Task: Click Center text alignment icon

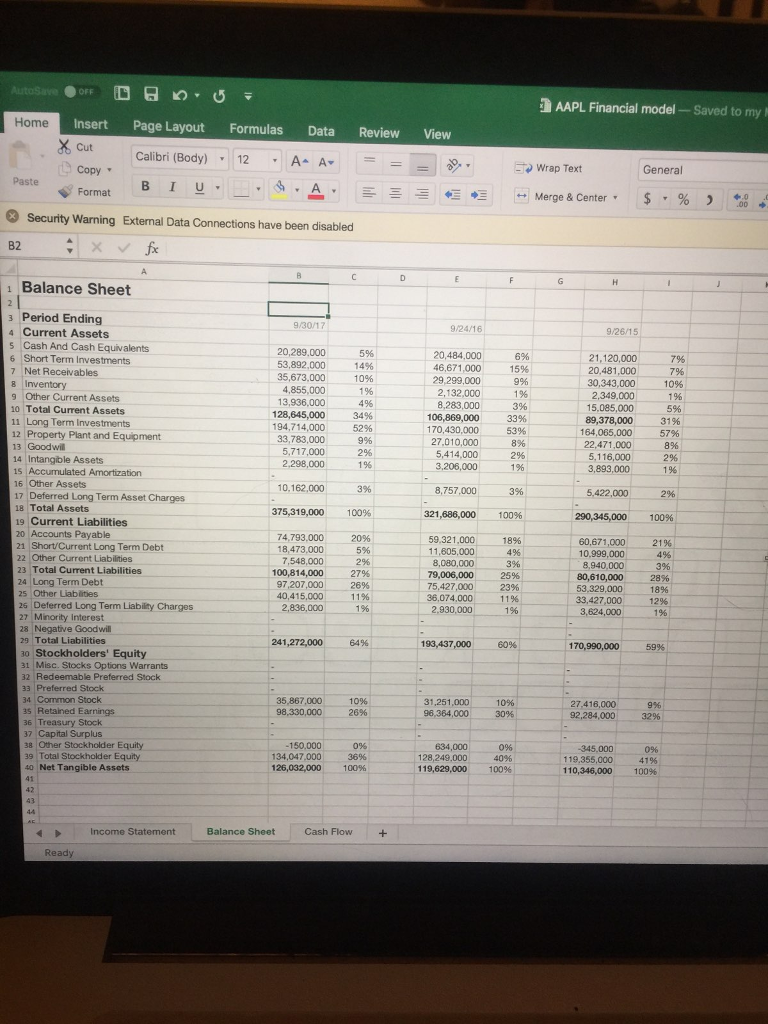Action: tap(395, 193)
